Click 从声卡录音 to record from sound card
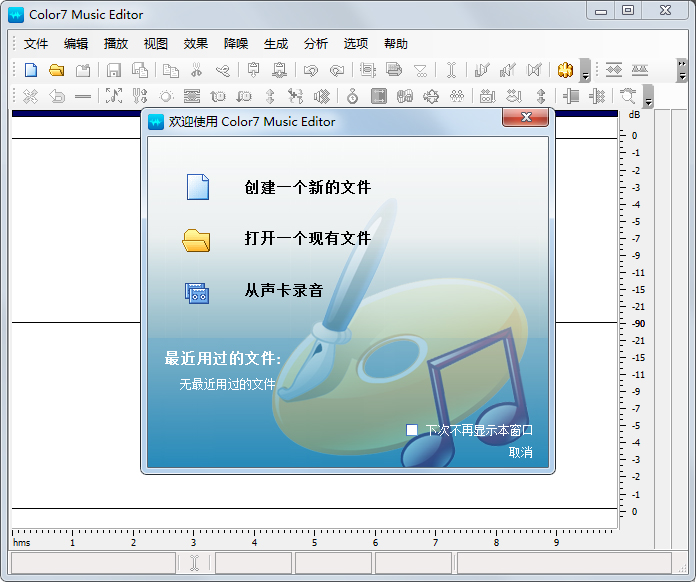696x582 pixels. point(284,291)
